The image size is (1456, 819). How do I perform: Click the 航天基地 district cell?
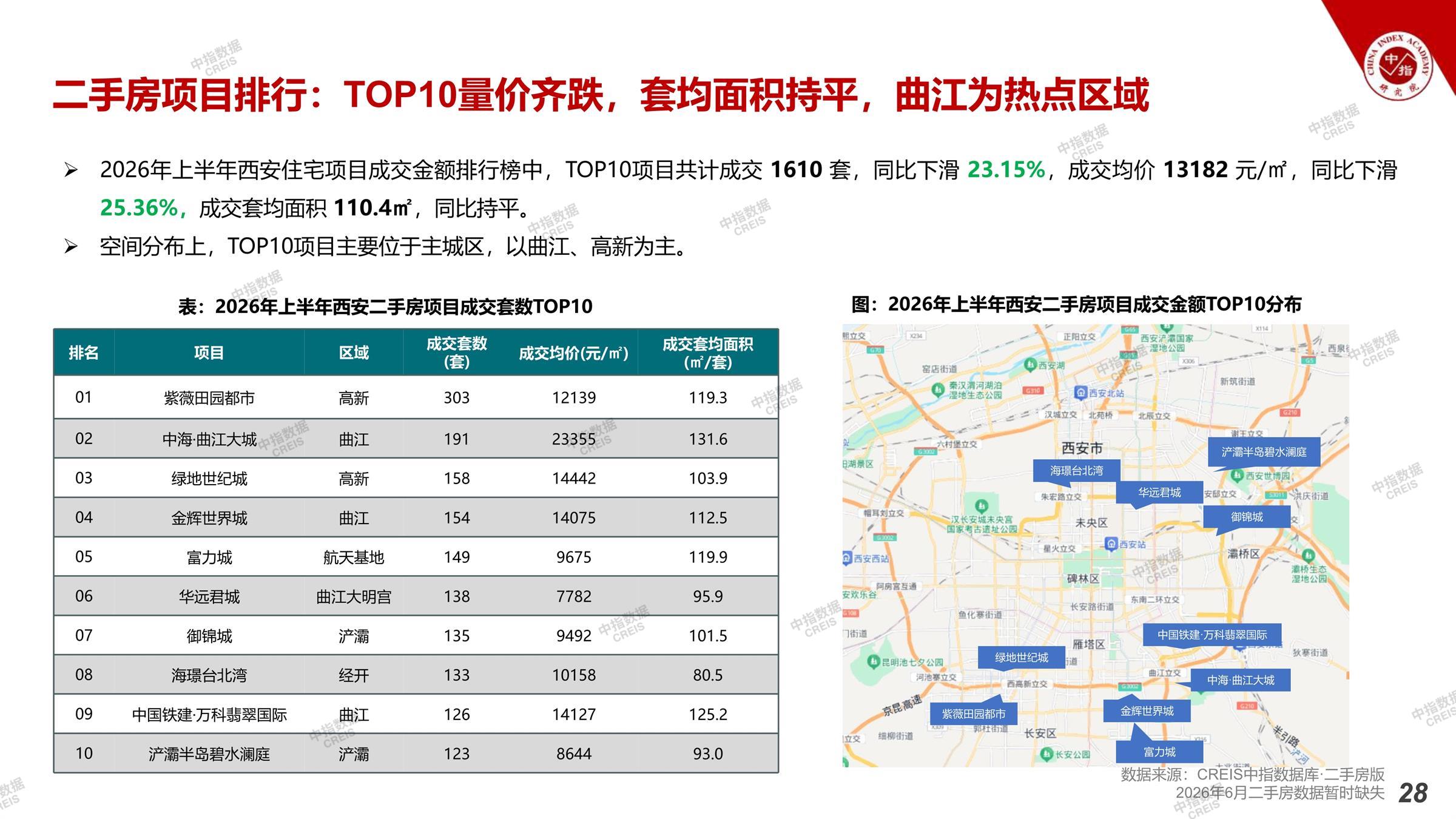pyautogui.click(x=354, y=558)
